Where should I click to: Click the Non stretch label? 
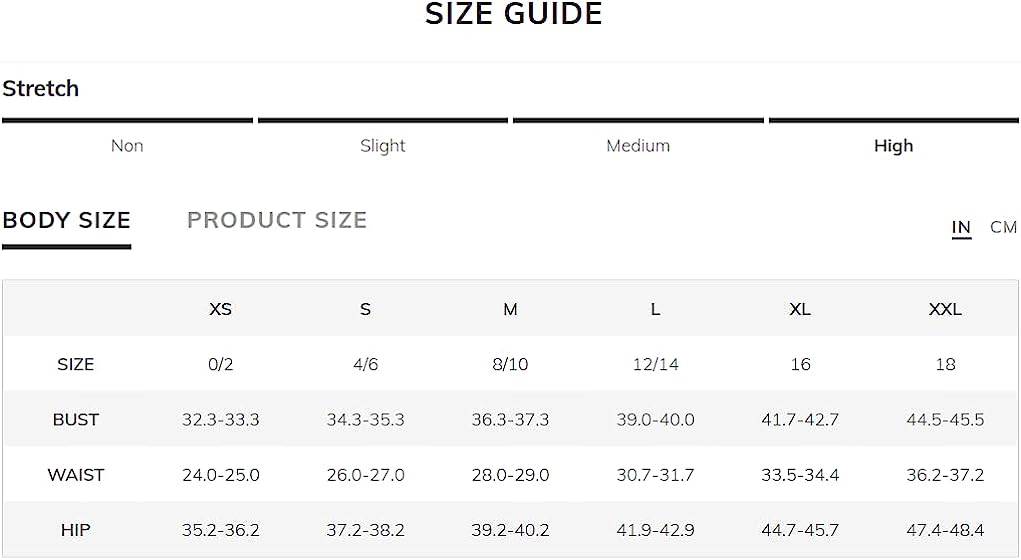(x=127, y=145)
